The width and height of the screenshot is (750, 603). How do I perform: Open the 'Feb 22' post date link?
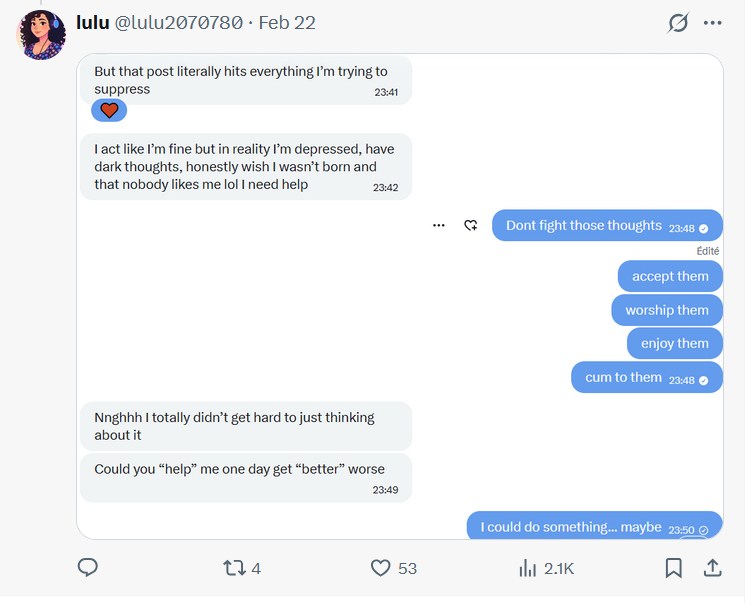[x=287, y=22]
